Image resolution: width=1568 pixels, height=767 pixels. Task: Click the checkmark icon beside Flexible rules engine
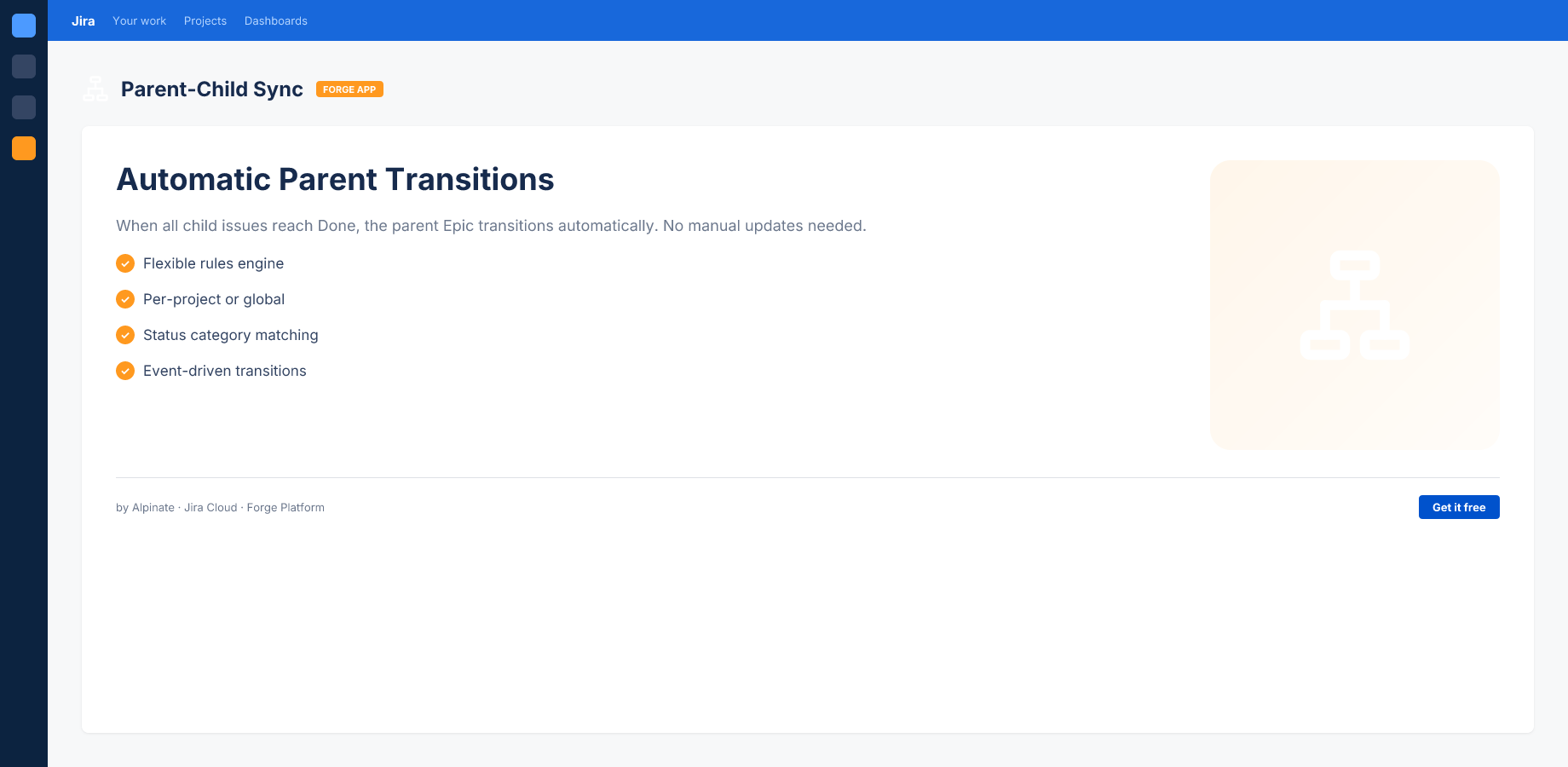click(125, 263)
